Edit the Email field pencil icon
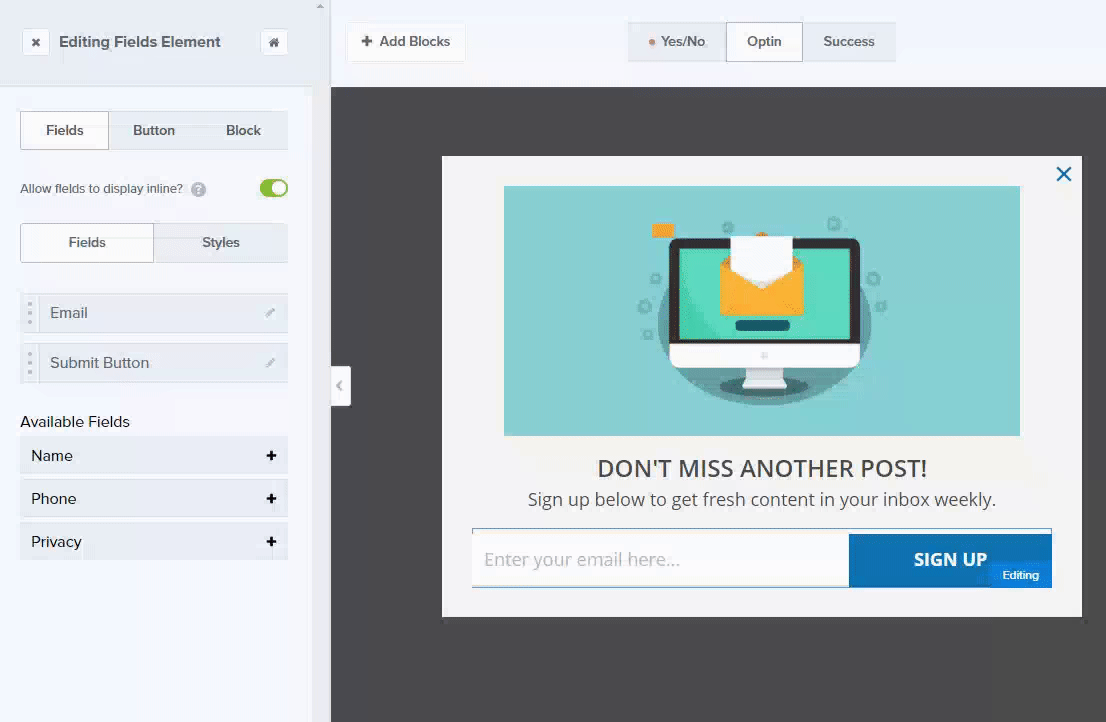1106x722 pixels. 270,313
